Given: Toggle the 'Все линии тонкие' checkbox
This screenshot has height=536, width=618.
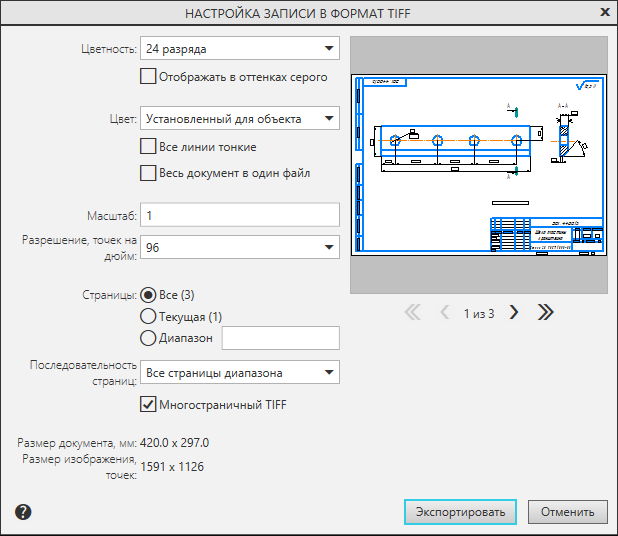Looking at the screenshot, I should point(148,147).
